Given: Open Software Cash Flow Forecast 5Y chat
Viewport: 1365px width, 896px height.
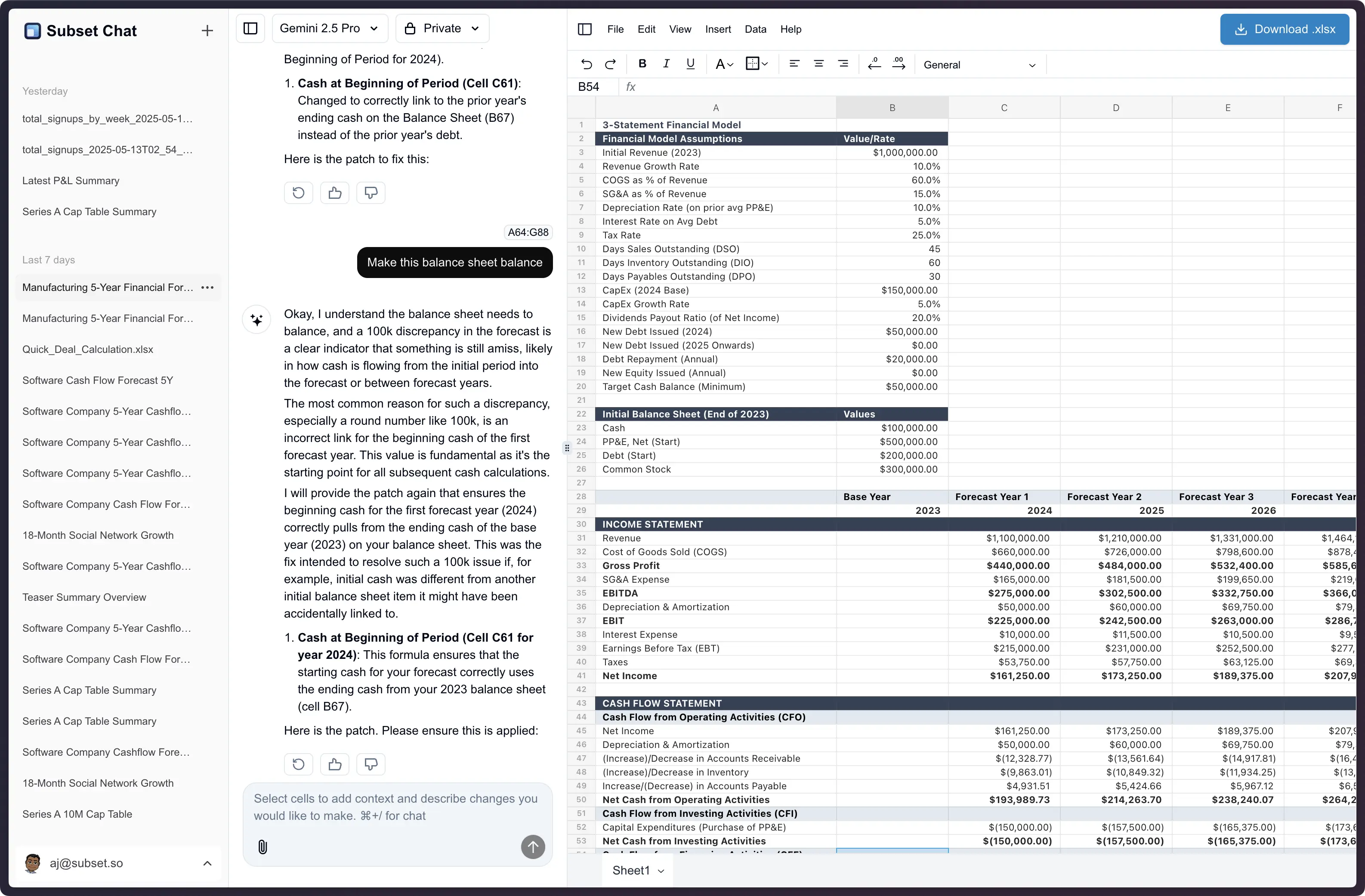Looking at the screenshot, I should point(98,380).
